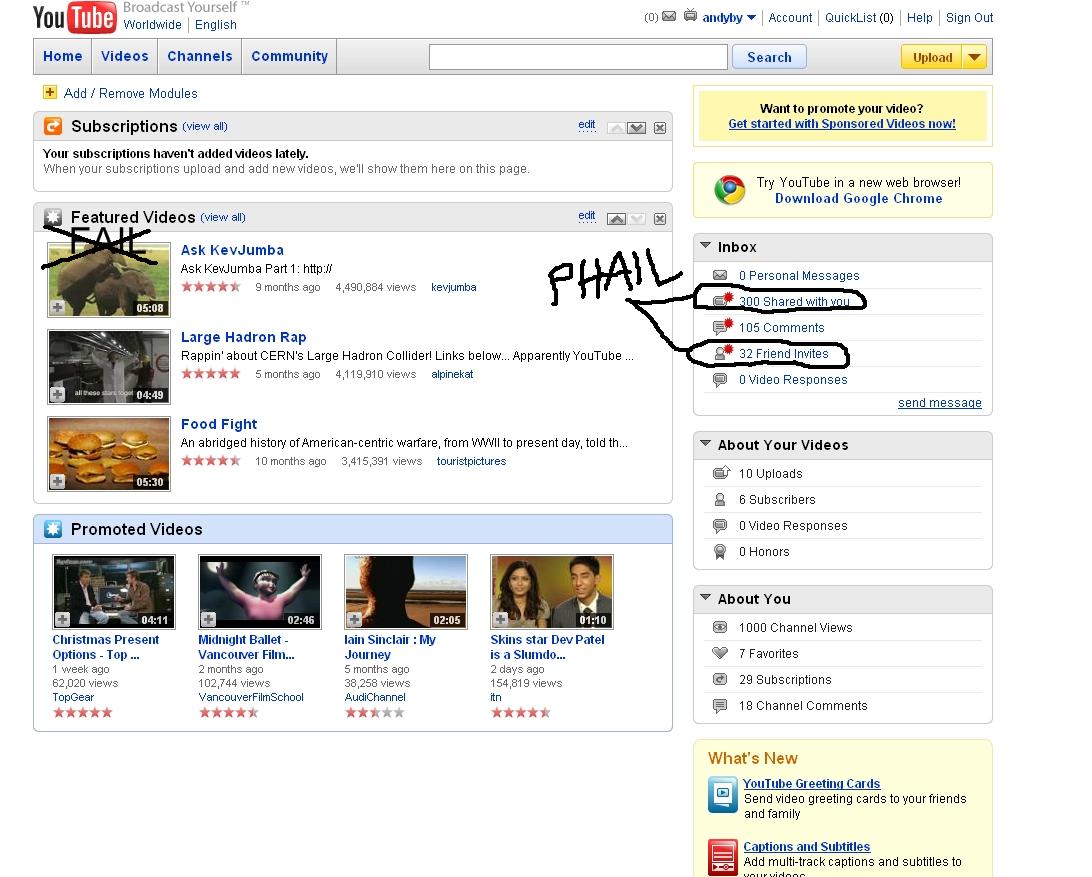Edit the Featured Videos module
Viewport: 1092px width, 877px height.
coord(587,216)
